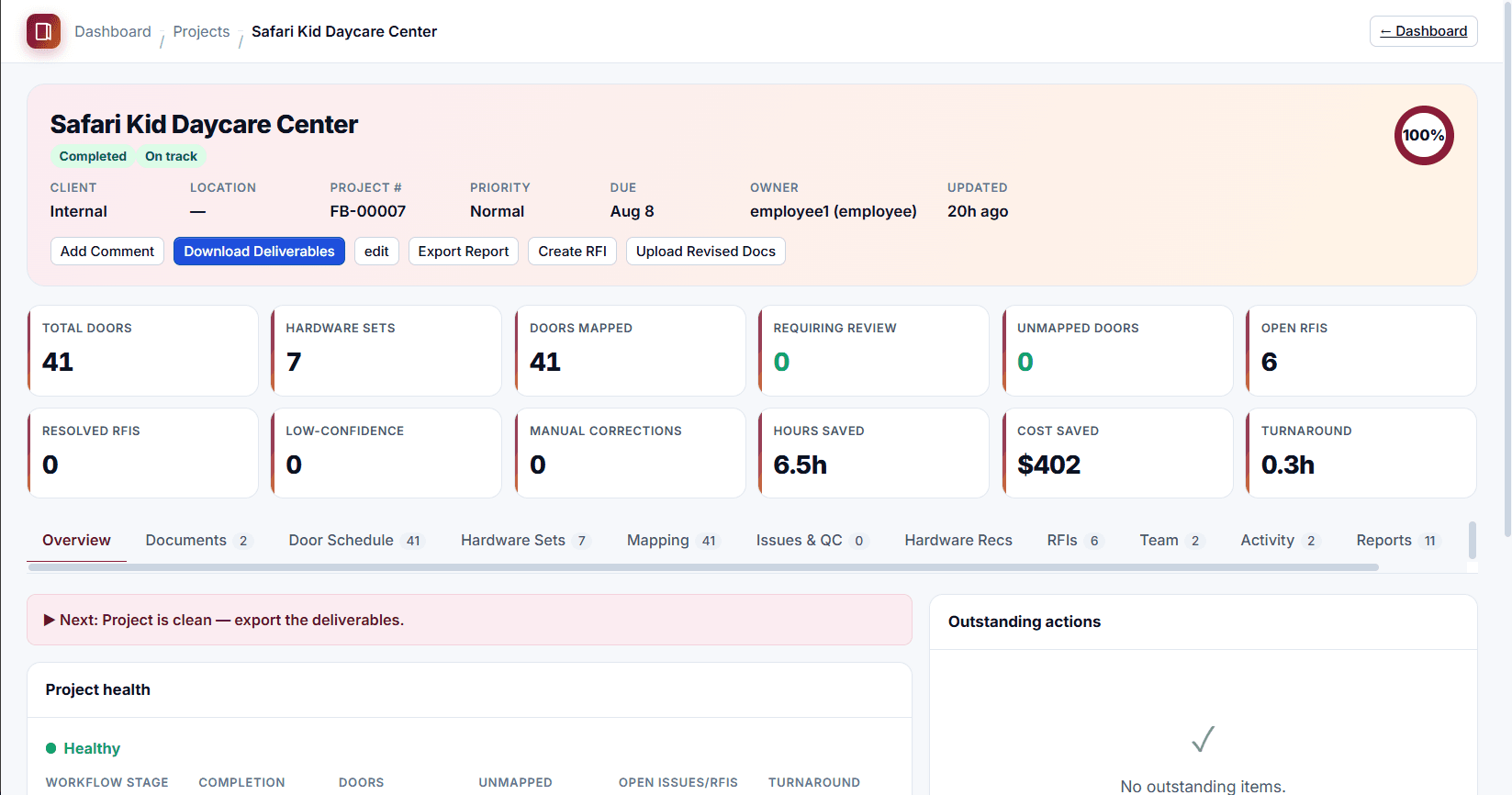Click the Requiring Review stat card
Viewport: 1512px width, 795px height.
[x=874, y=351]
